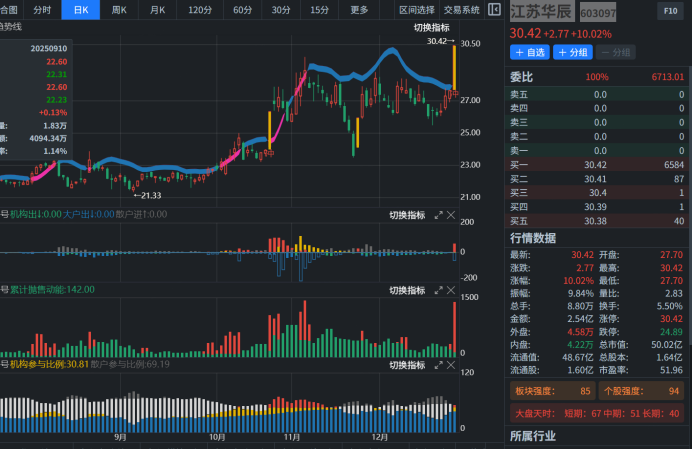Close the 累计抛售动能 indicator panel

coord(450,290)
